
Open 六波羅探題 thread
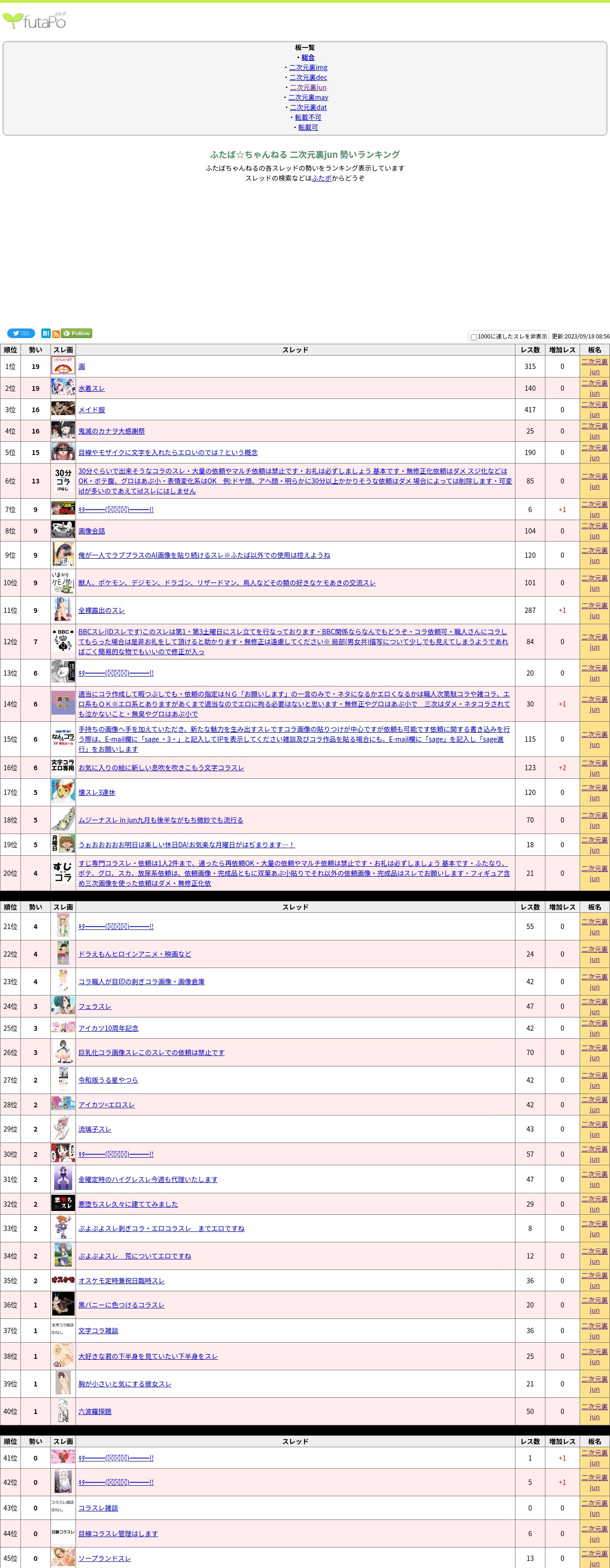pos(95,1412)
